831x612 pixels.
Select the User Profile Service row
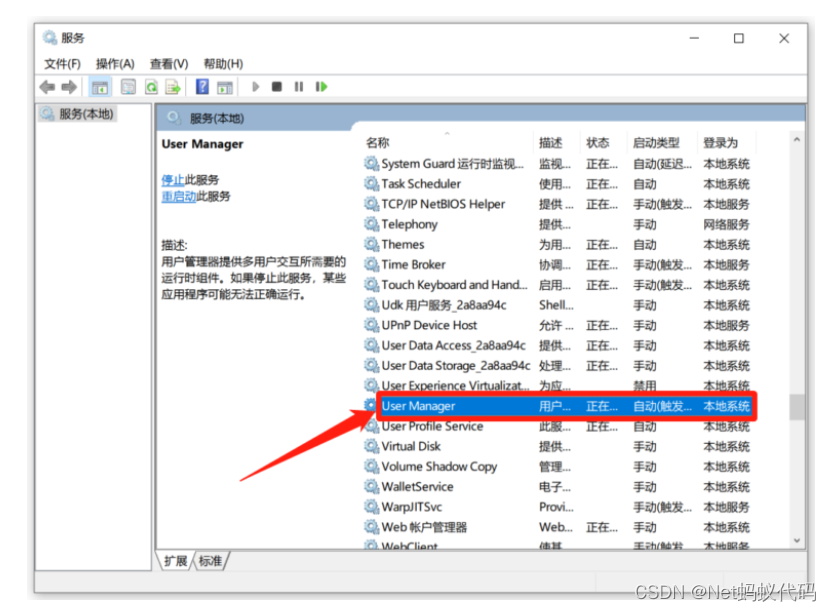point(558,426)
